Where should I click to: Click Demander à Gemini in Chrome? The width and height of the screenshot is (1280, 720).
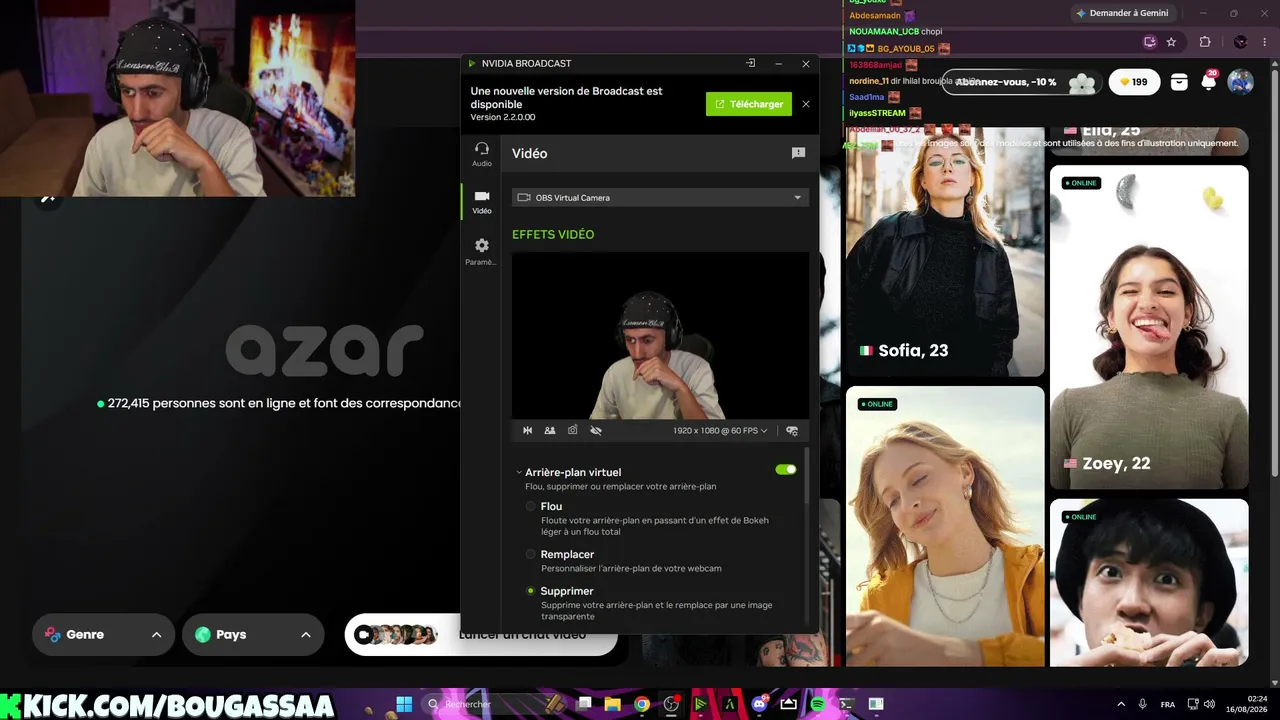tap(1126, 13)
